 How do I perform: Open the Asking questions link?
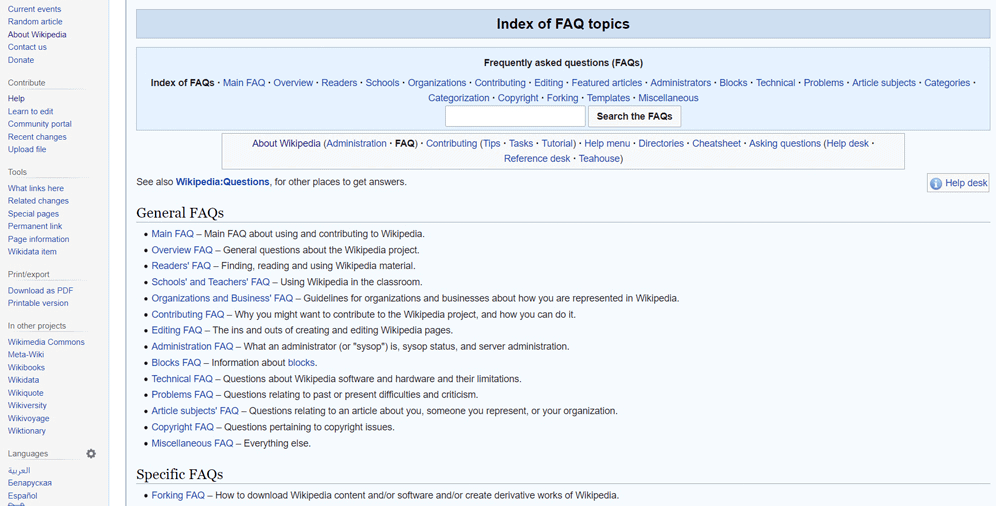pos(785,143)
